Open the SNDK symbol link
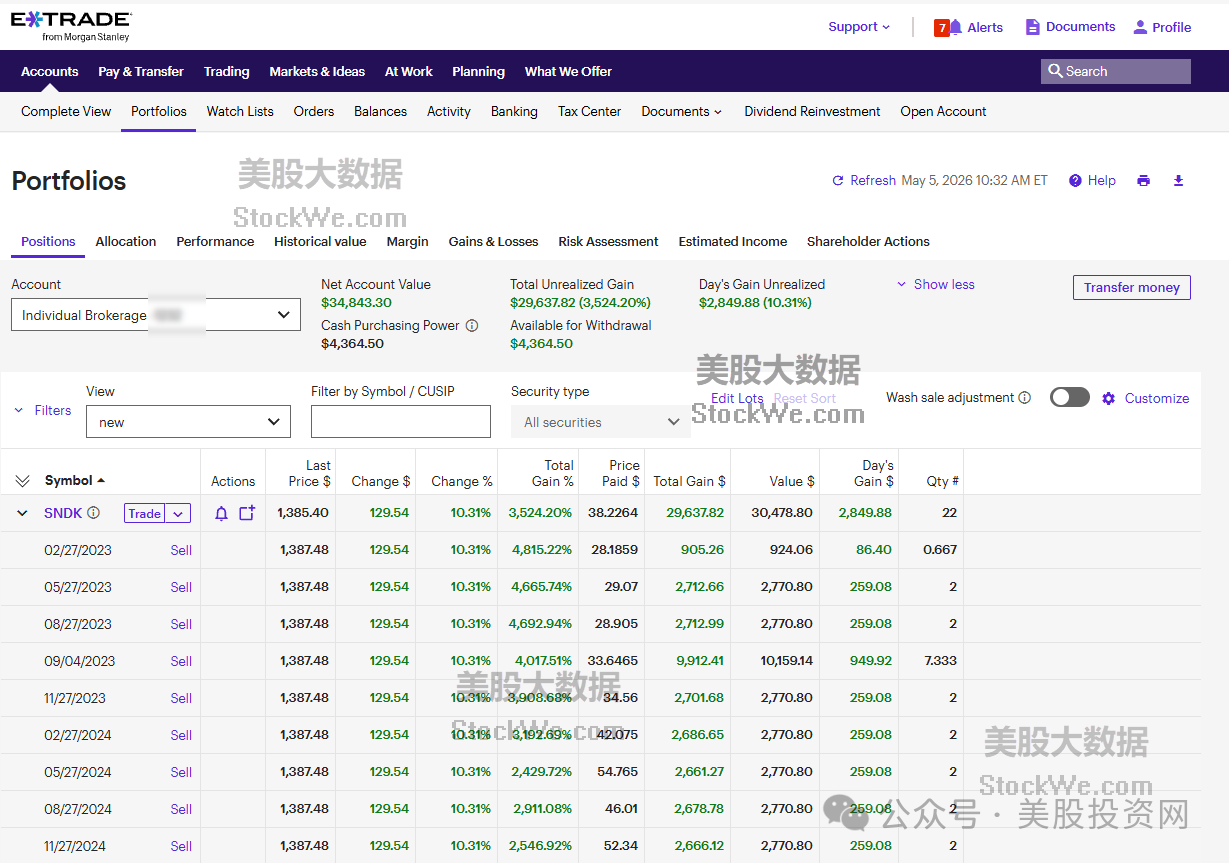The width and height of the screenshot is (1229, 863). [63, 513]
